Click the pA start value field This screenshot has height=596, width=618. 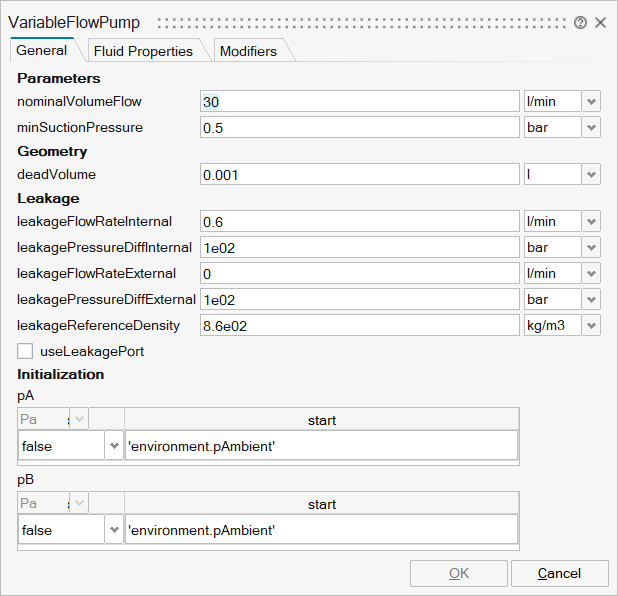[x=320, y=445]
